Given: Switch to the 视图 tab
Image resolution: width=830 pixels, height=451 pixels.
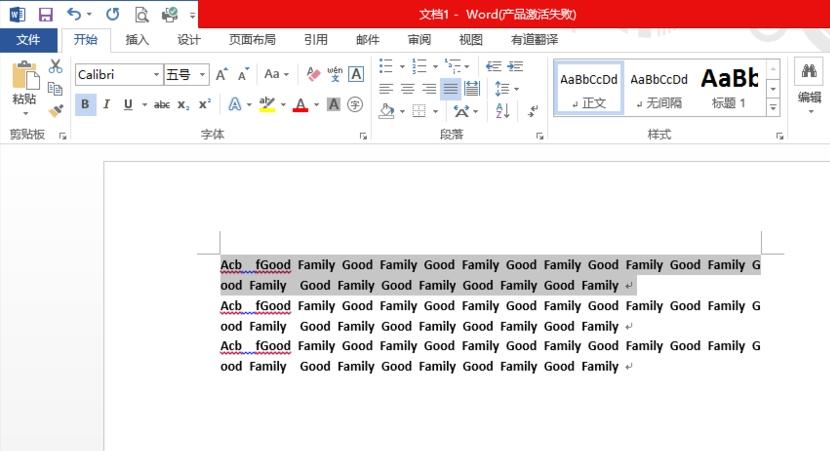Looking at the screenshot, I should pyautogui.click(x=471, y=40).
